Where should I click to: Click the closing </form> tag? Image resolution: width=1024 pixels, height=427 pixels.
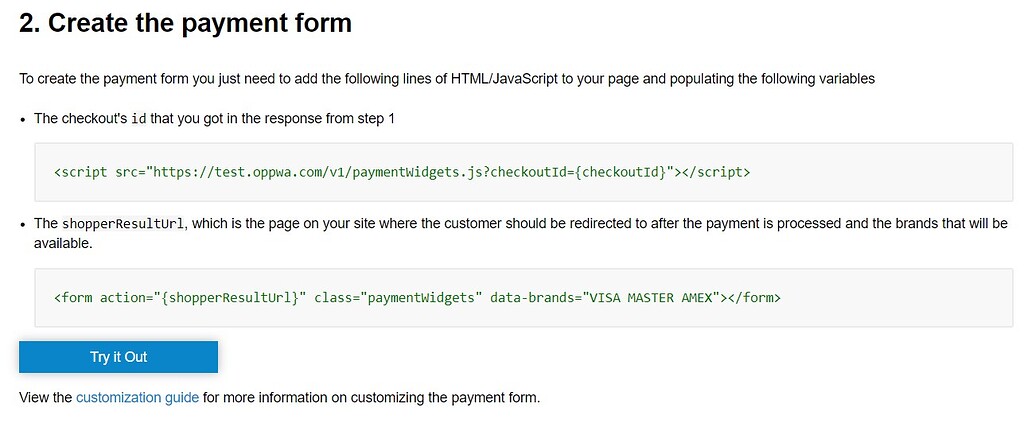click(x=754, y=298)
